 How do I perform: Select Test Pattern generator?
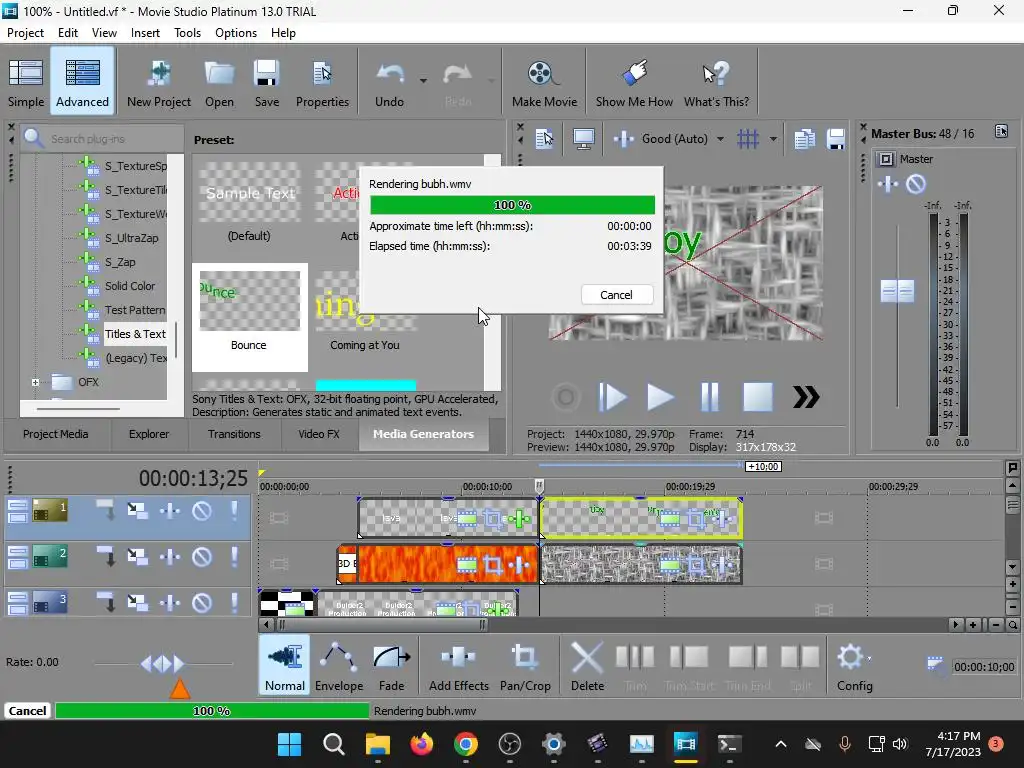point(135,310)
